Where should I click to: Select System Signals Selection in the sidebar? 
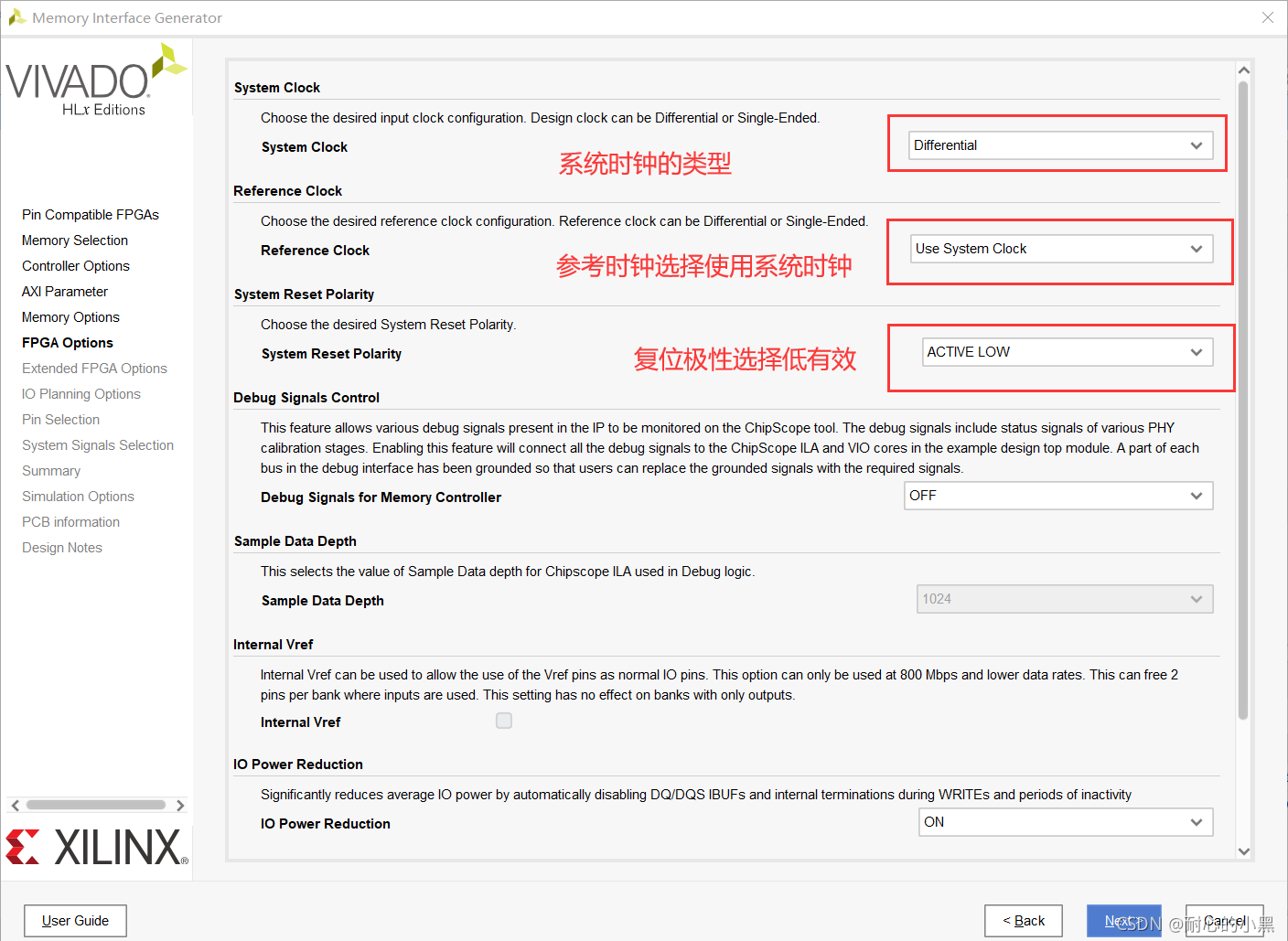click(x=98, y=445)
